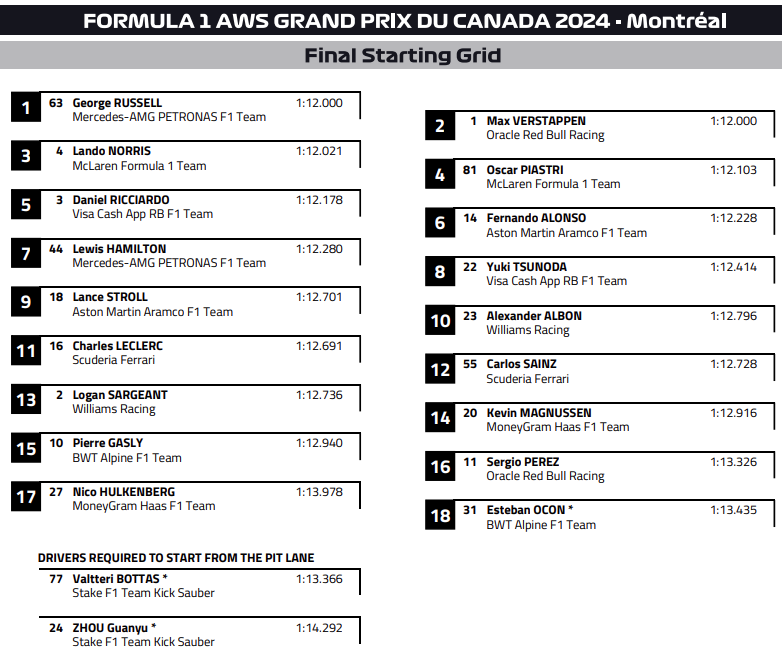Viewport: 782px width, 661px height.
Task: Click the Final Starting Grid heading
Action: click(x=402, y=56)
